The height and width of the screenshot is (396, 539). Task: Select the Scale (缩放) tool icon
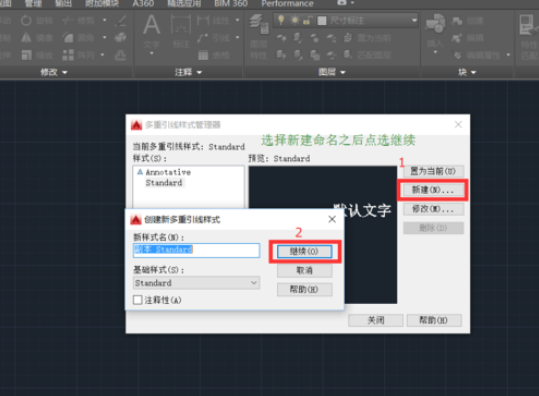point(26,55)
